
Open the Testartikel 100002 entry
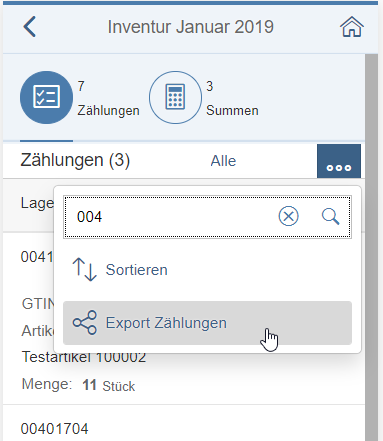(x=84, y=357)
